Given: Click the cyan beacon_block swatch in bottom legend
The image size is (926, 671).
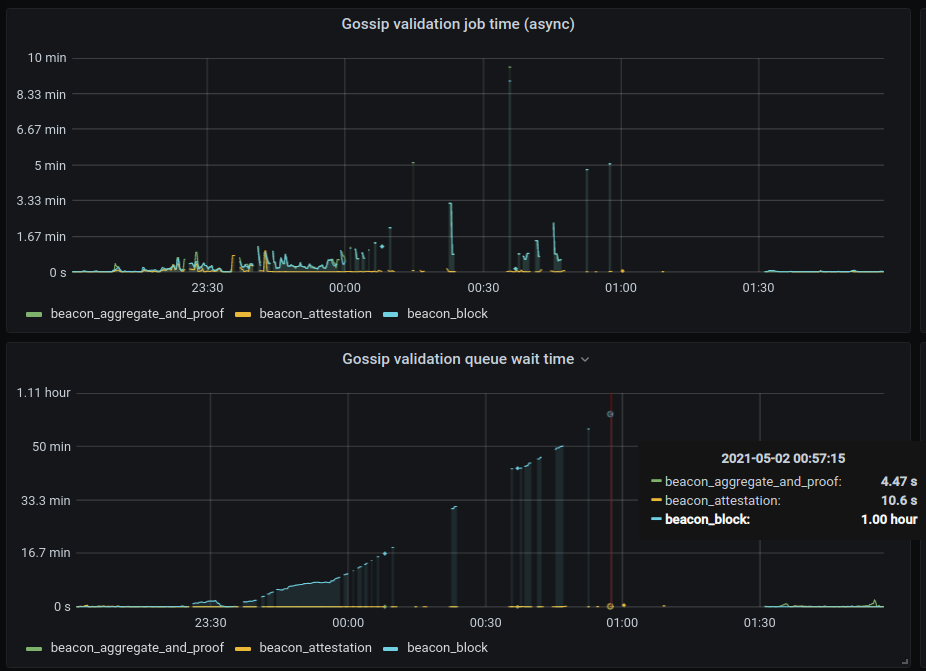Looking at the screenshot, I should [x=388, y=647].
